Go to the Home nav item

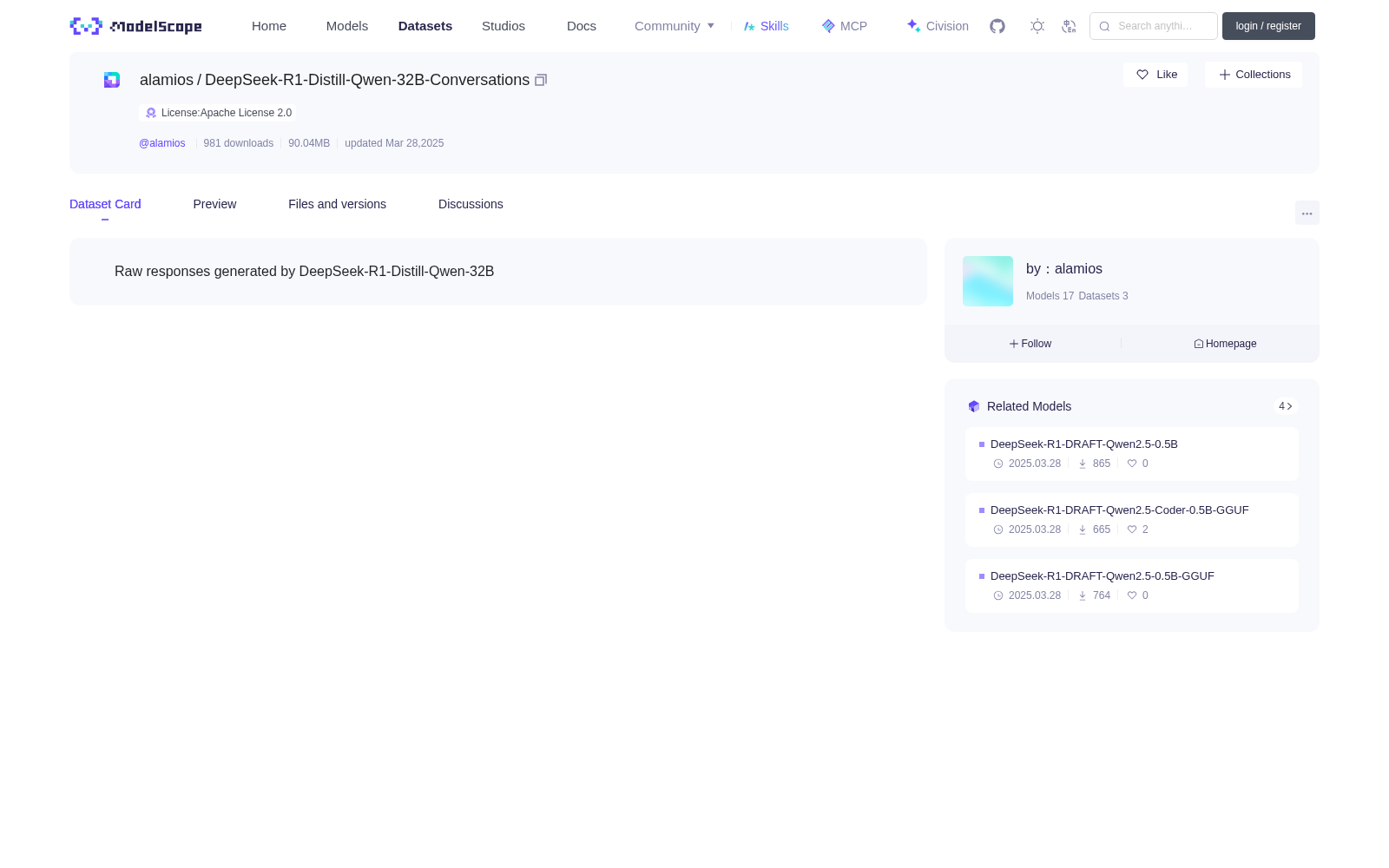pos(269,26)
